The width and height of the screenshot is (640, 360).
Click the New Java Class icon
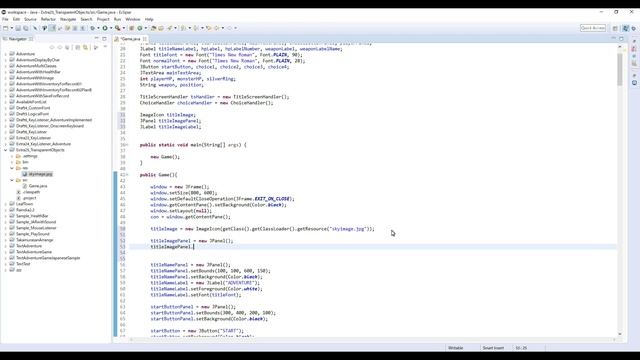pyautogui.click(x=140, y=28)
